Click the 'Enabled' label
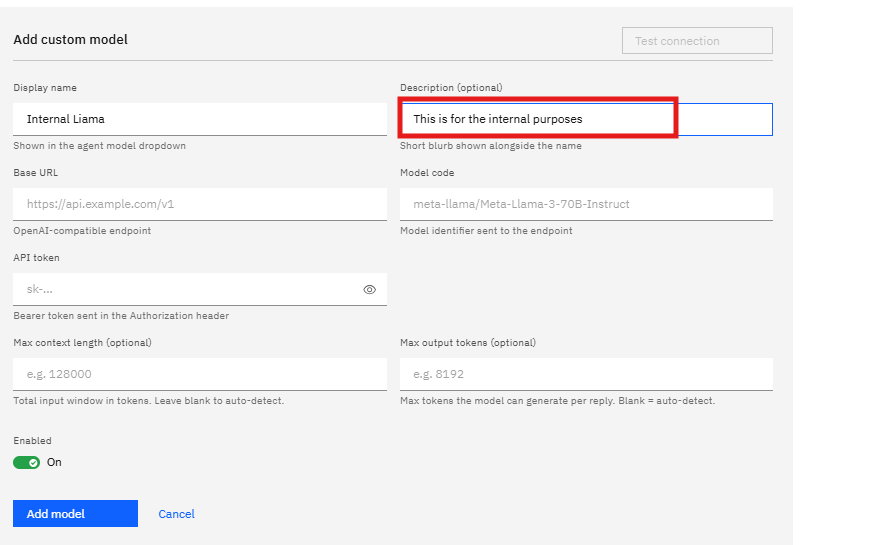 click(x=32, y=440)
